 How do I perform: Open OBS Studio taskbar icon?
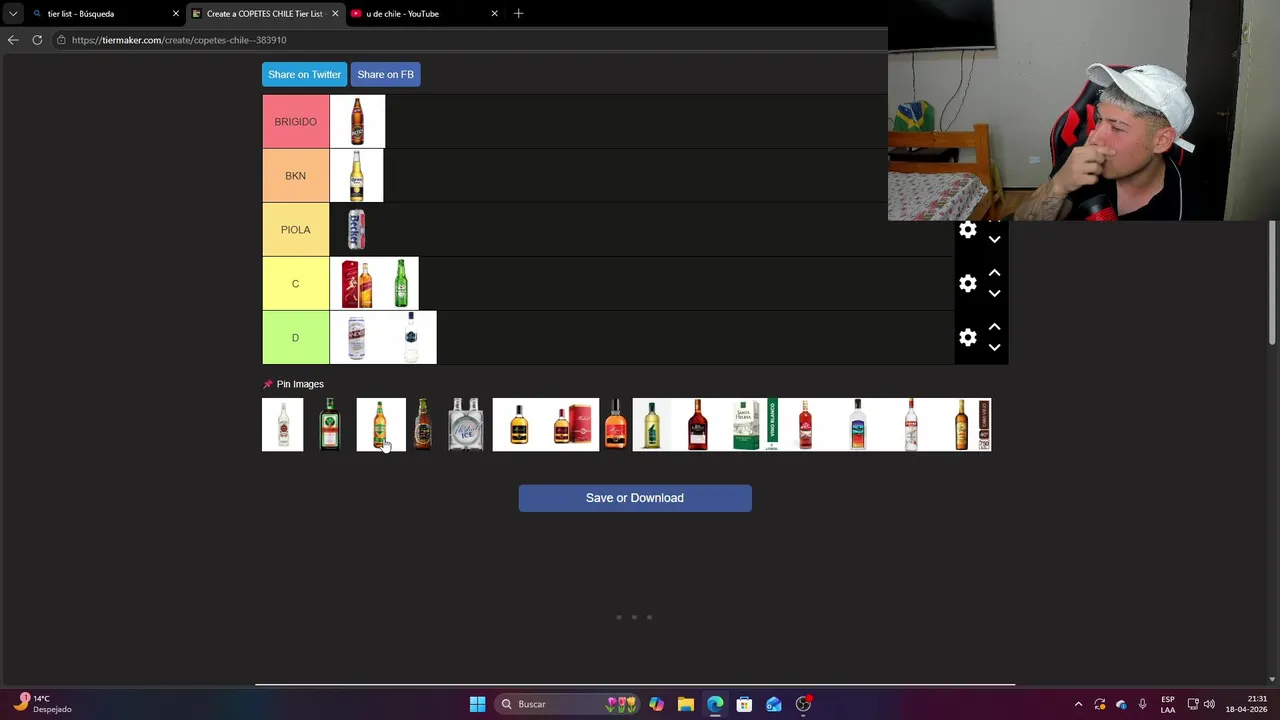coord(803,704)
